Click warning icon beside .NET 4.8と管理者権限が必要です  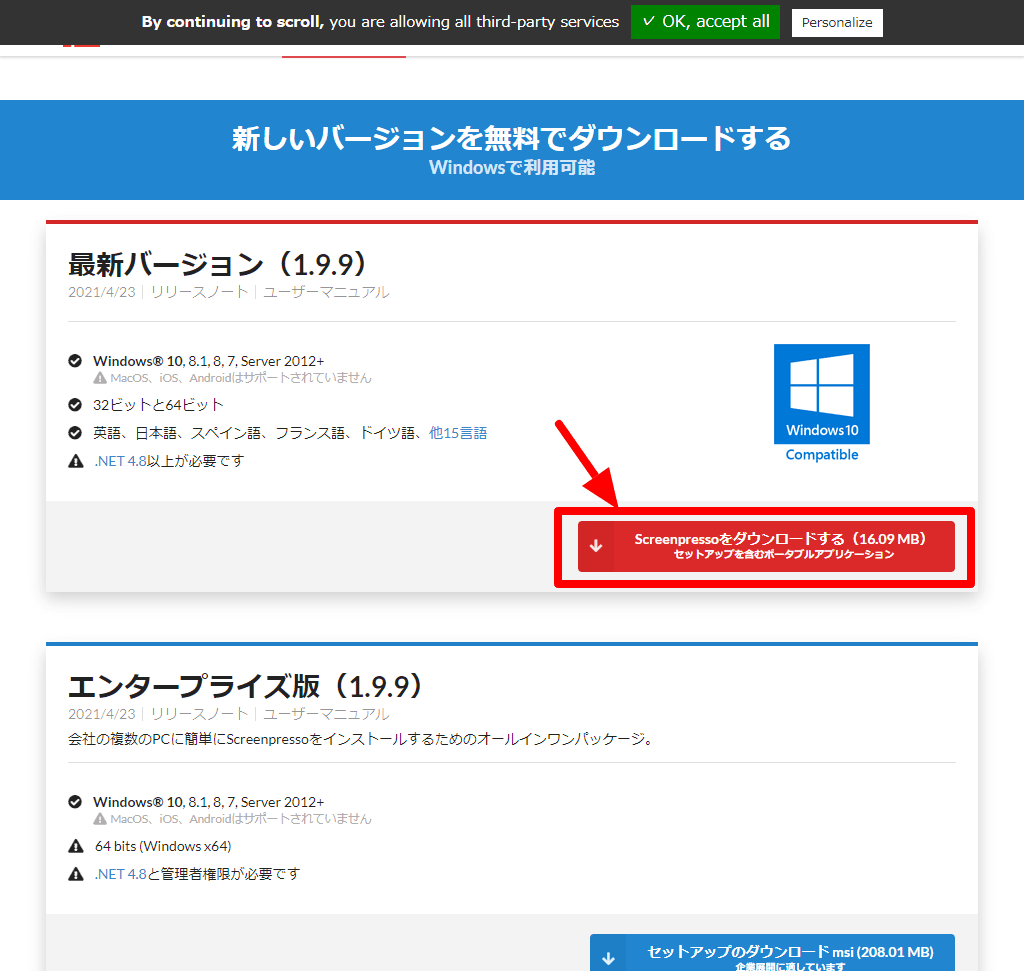[x=76, y=874]
